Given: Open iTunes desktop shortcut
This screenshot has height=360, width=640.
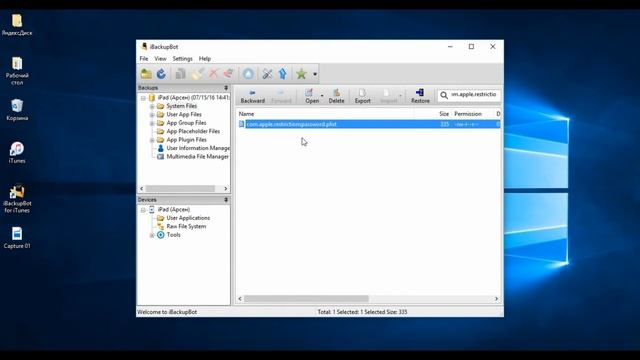Looking at the screenshot, I should 17,153.
